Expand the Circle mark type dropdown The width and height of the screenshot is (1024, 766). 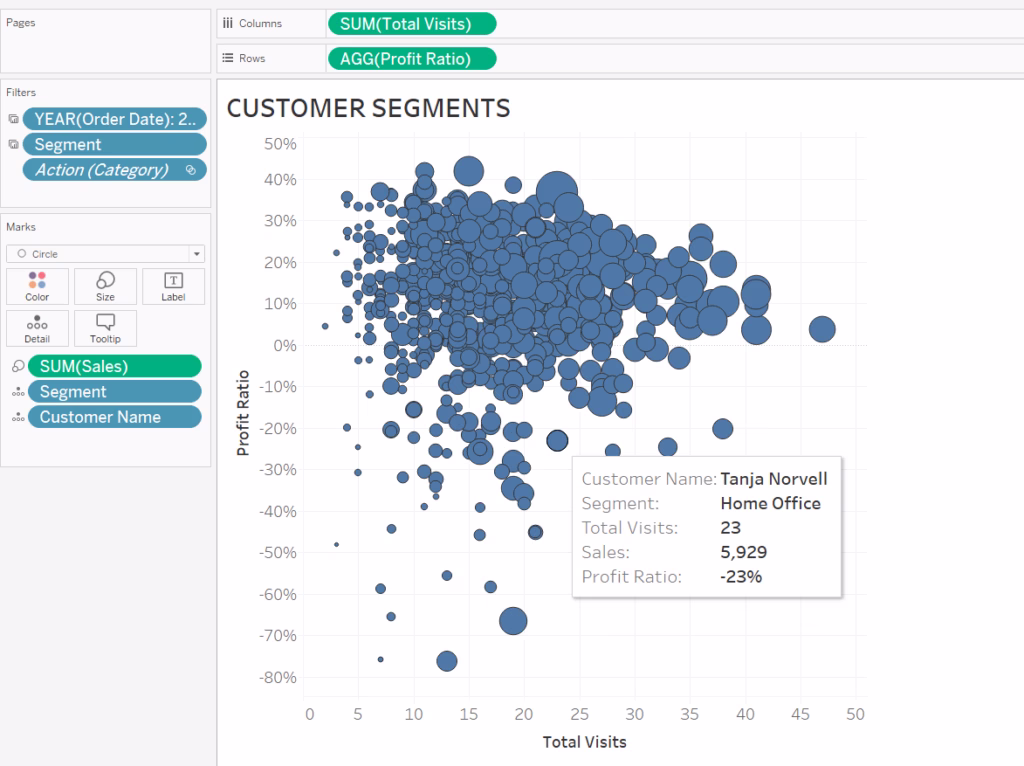click(x=196, y=254)
